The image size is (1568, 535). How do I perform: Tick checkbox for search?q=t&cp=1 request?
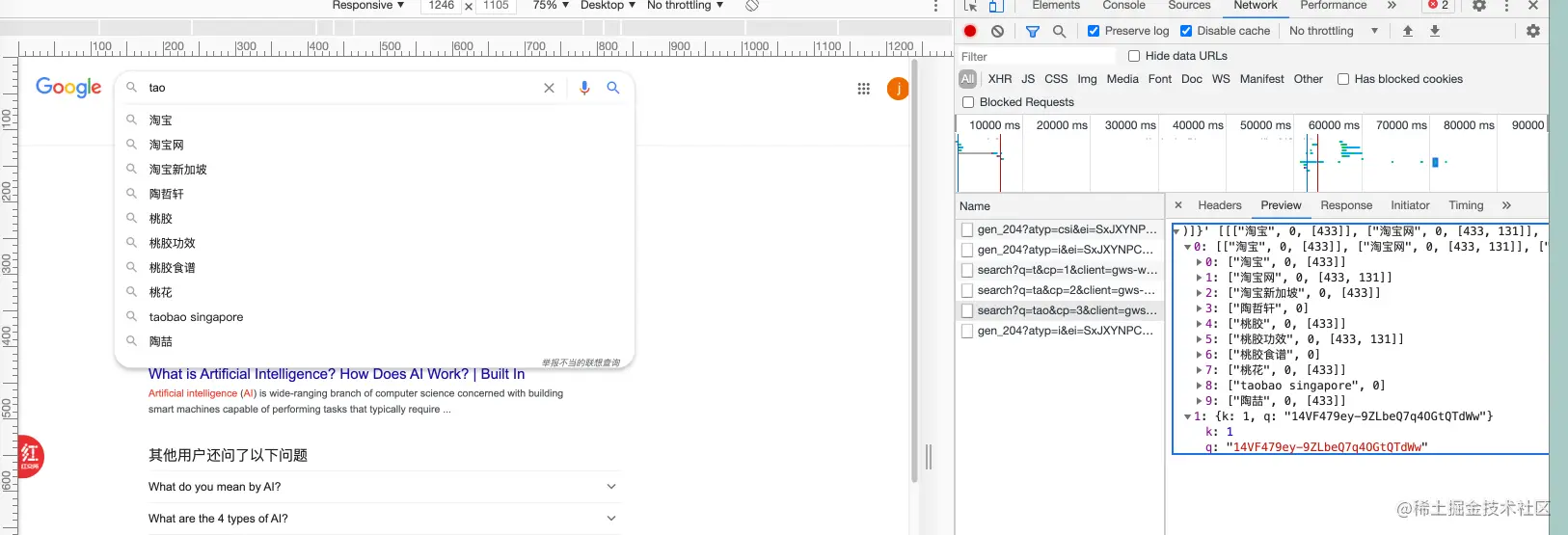point(967,270)
